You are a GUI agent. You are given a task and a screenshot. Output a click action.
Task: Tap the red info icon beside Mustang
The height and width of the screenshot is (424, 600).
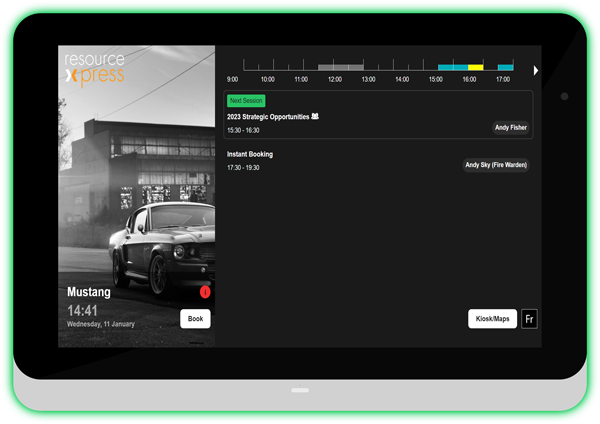(205, 292)
